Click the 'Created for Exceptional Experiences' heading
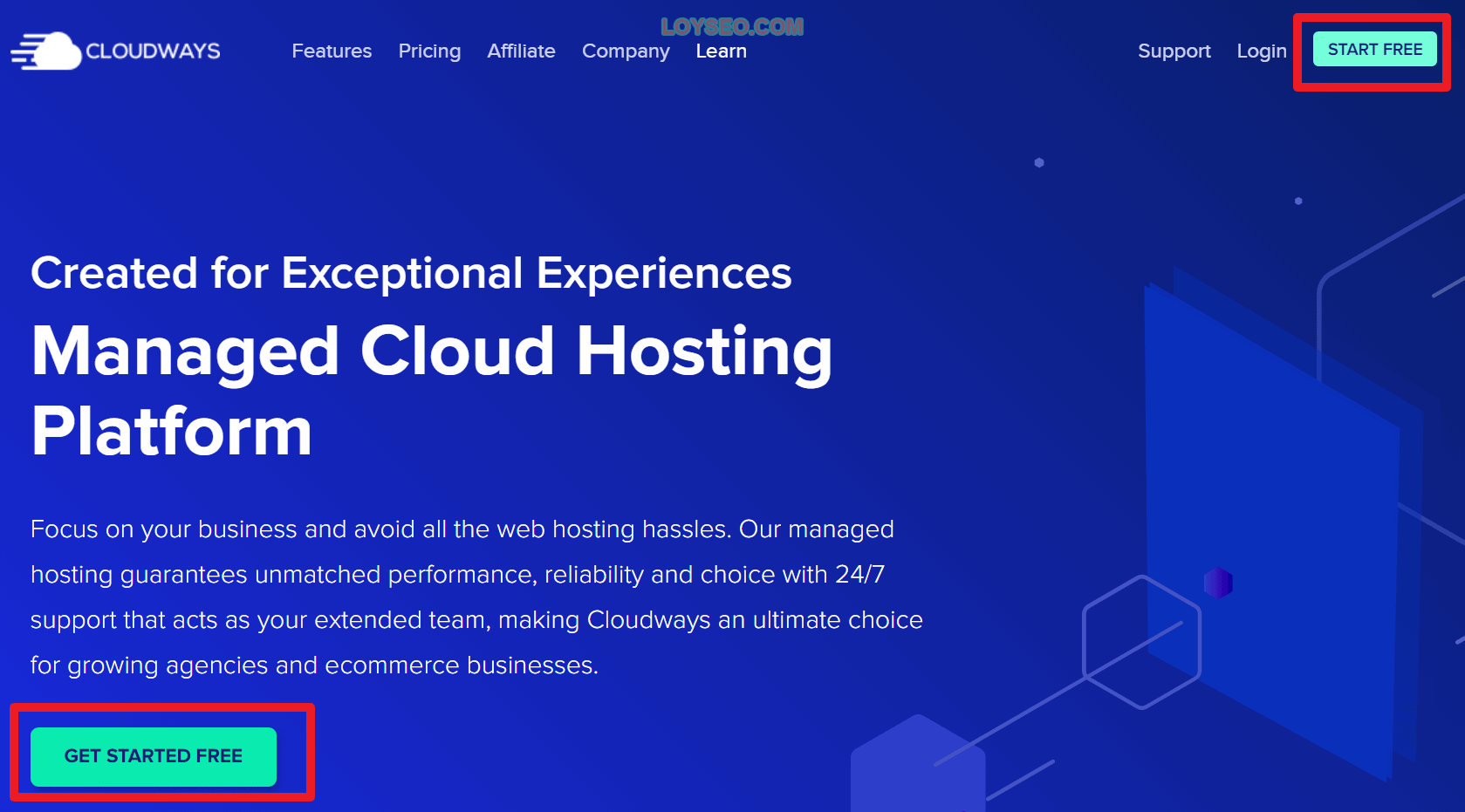The height and width of the screenshot is (812, 1465). pyautogui.click(x=411, y=273)
